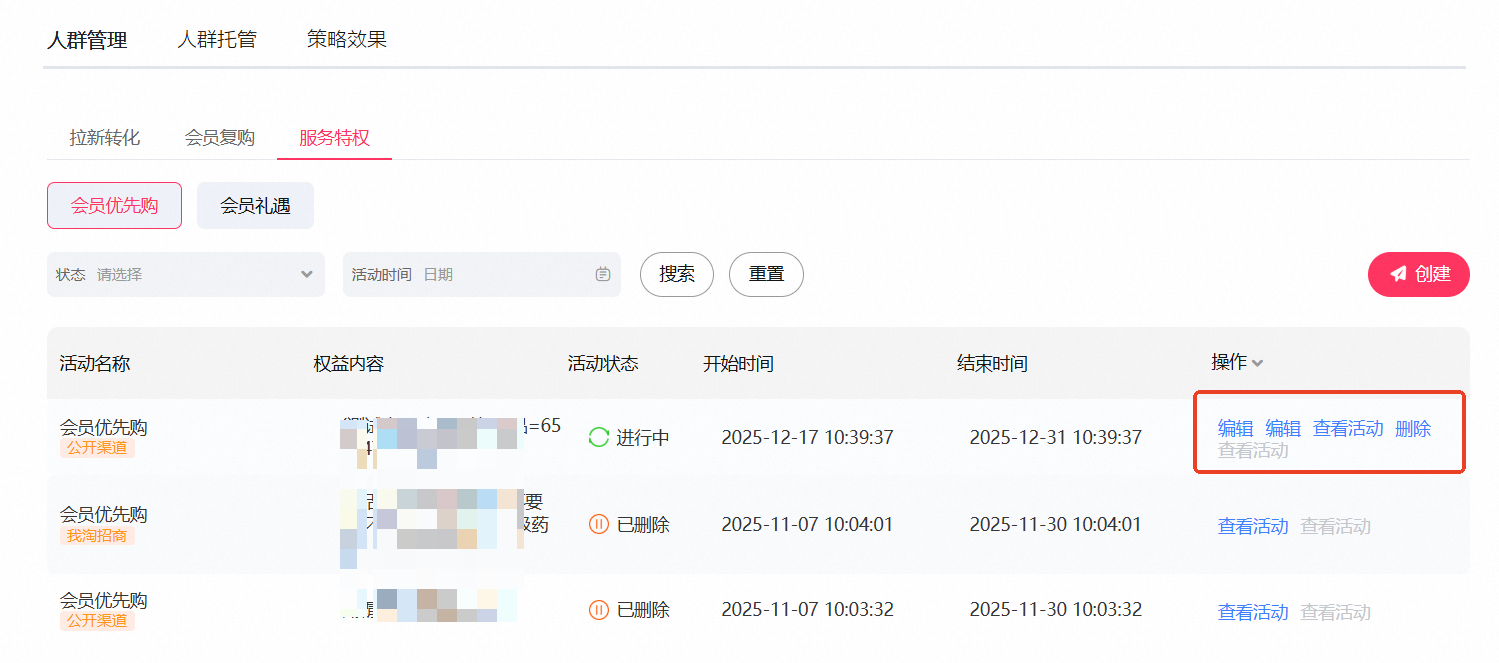Image resolution: width=1499 pixels, height=663 pixels.
Task: Open the 策略效果 tab
Action: [x=347, y=40]
